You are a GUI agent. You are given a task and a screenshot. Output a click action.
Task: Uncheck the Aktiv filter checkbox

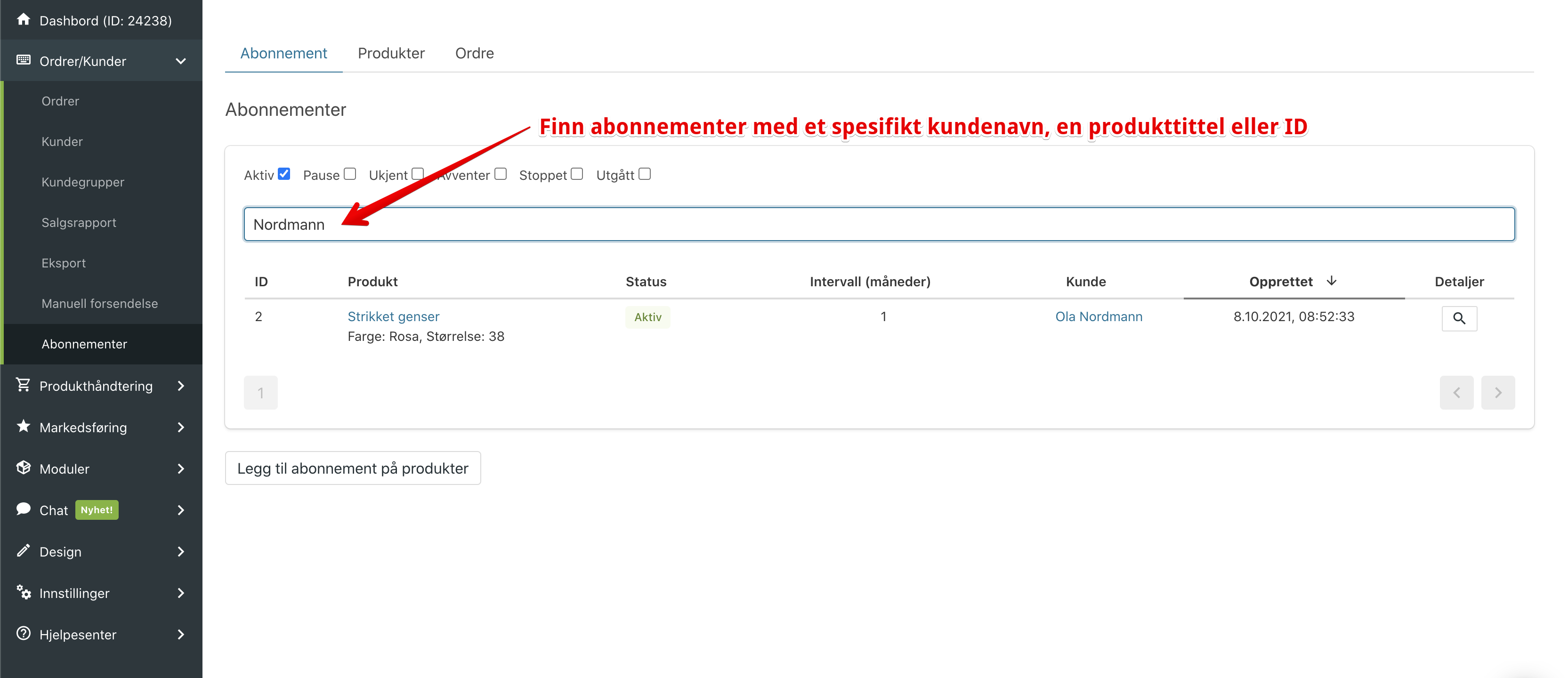[x=283, y=174]
